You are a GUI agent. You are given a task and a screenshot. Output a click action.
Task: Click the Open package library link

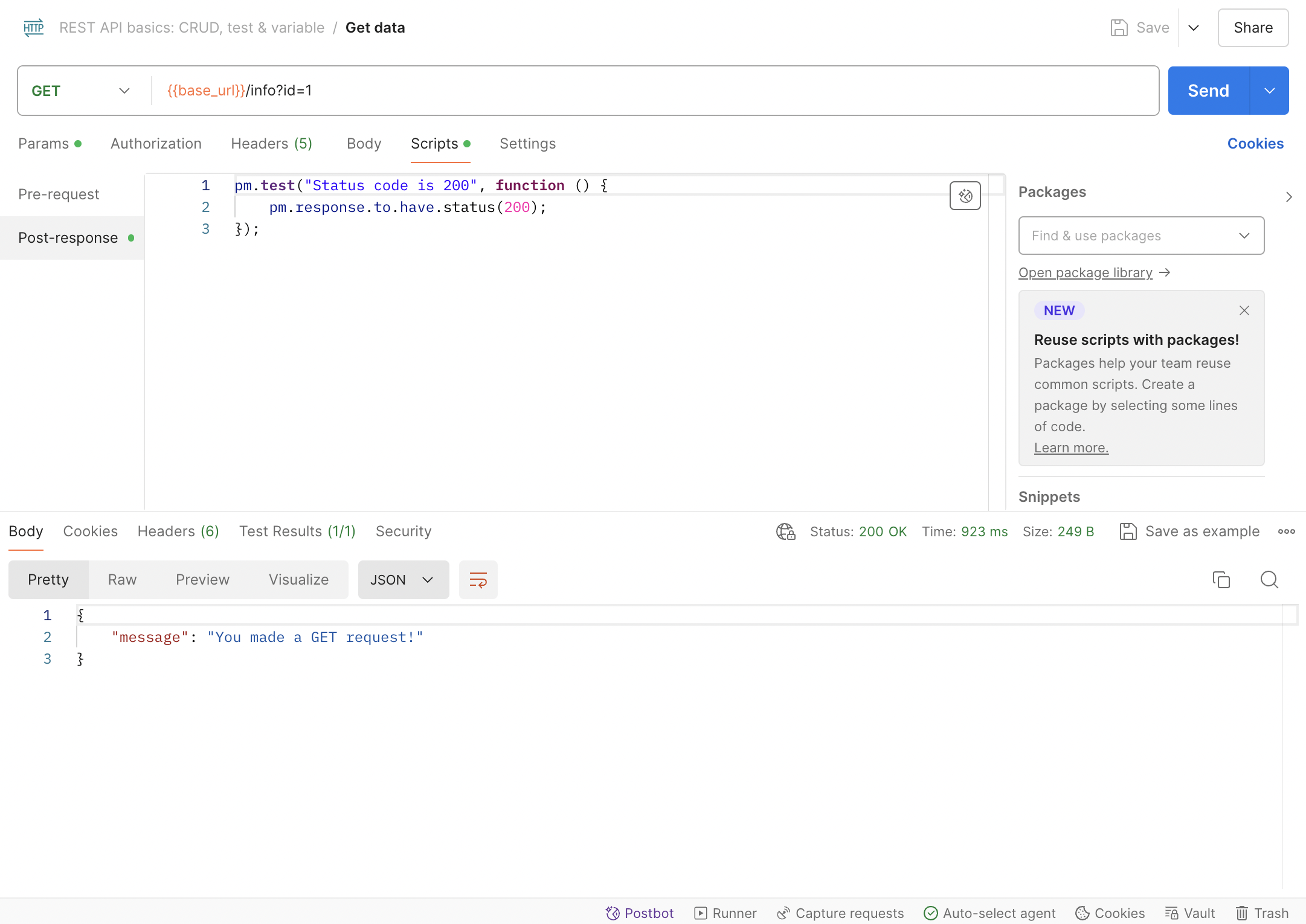pos(1086,273)
